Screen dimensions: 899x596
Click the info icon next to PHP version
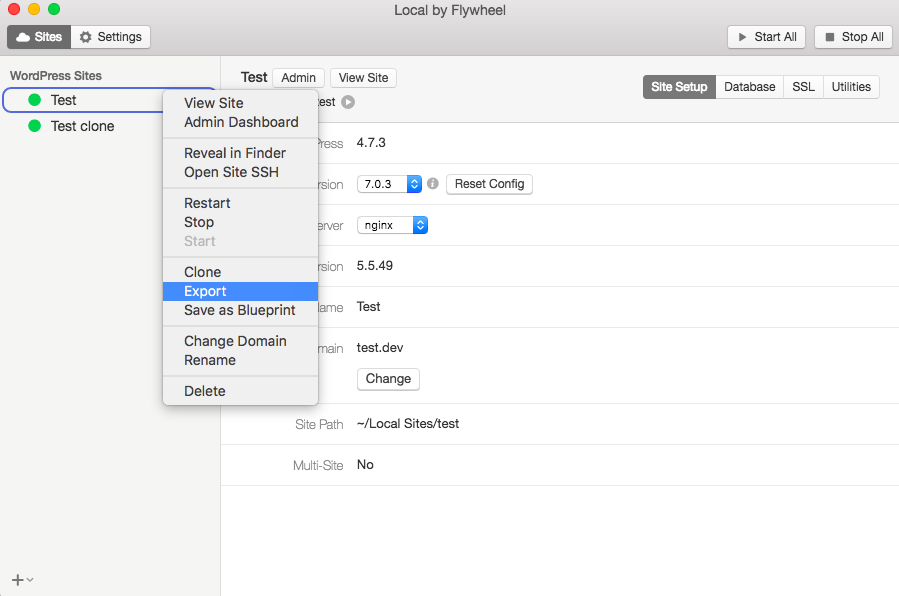433,183
